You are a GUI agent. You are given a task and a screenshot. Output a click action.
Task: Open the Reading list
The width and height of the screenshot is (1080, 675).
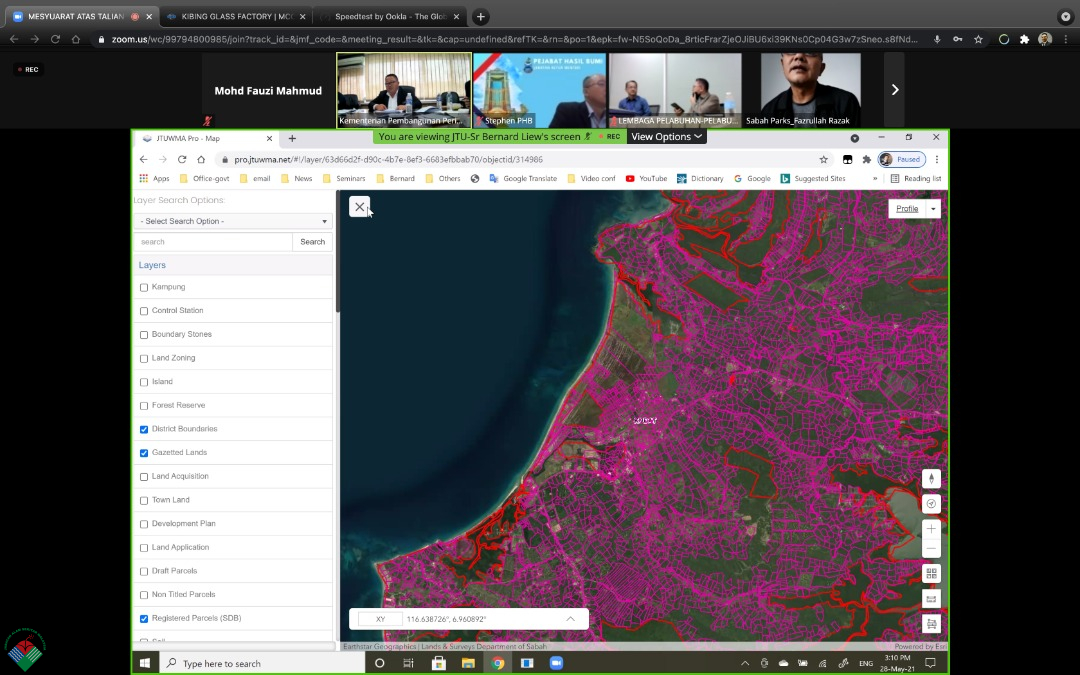(x=916, y=178)
